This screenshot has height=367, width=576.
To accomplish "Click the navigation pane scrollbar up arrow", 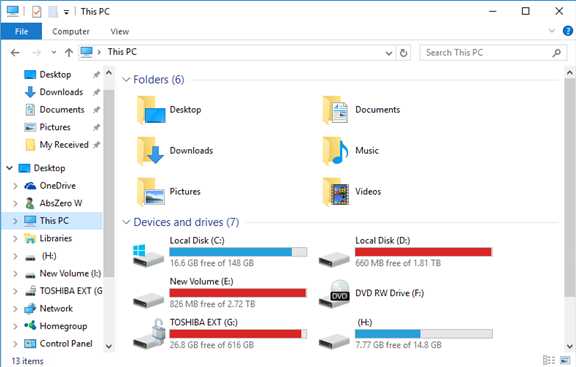I will (108, 73).
